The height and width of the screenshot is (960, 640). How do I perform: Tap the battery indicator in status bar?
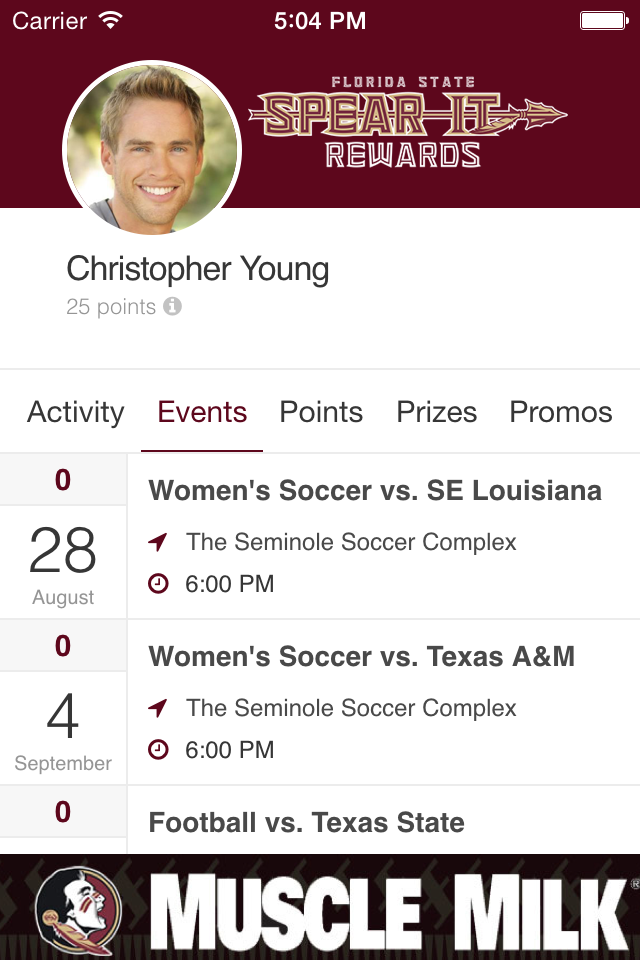coord(604,21)
